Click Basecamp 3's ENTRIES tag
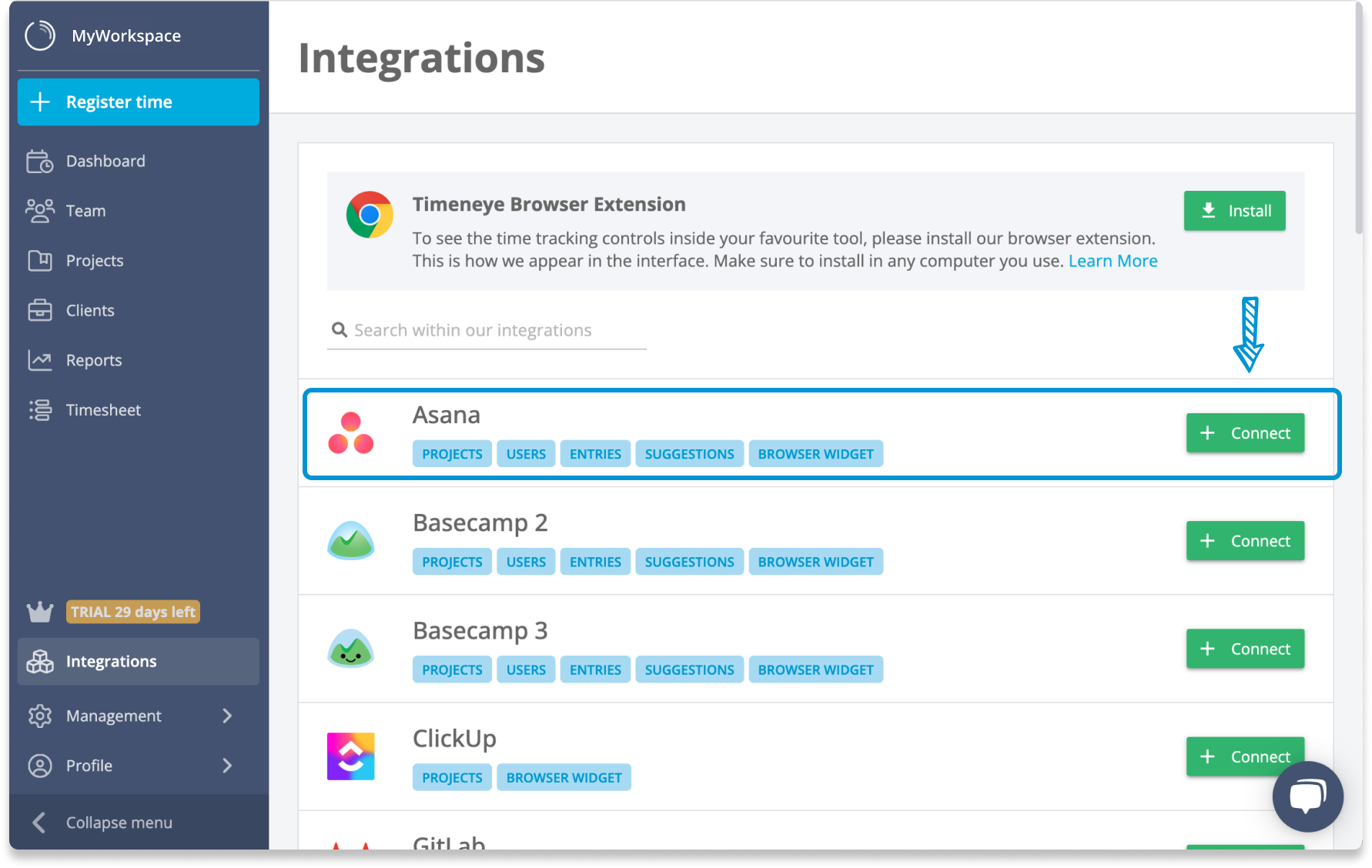The width and height of the screenshot is (1372, 868). click(x=595, y=669)
